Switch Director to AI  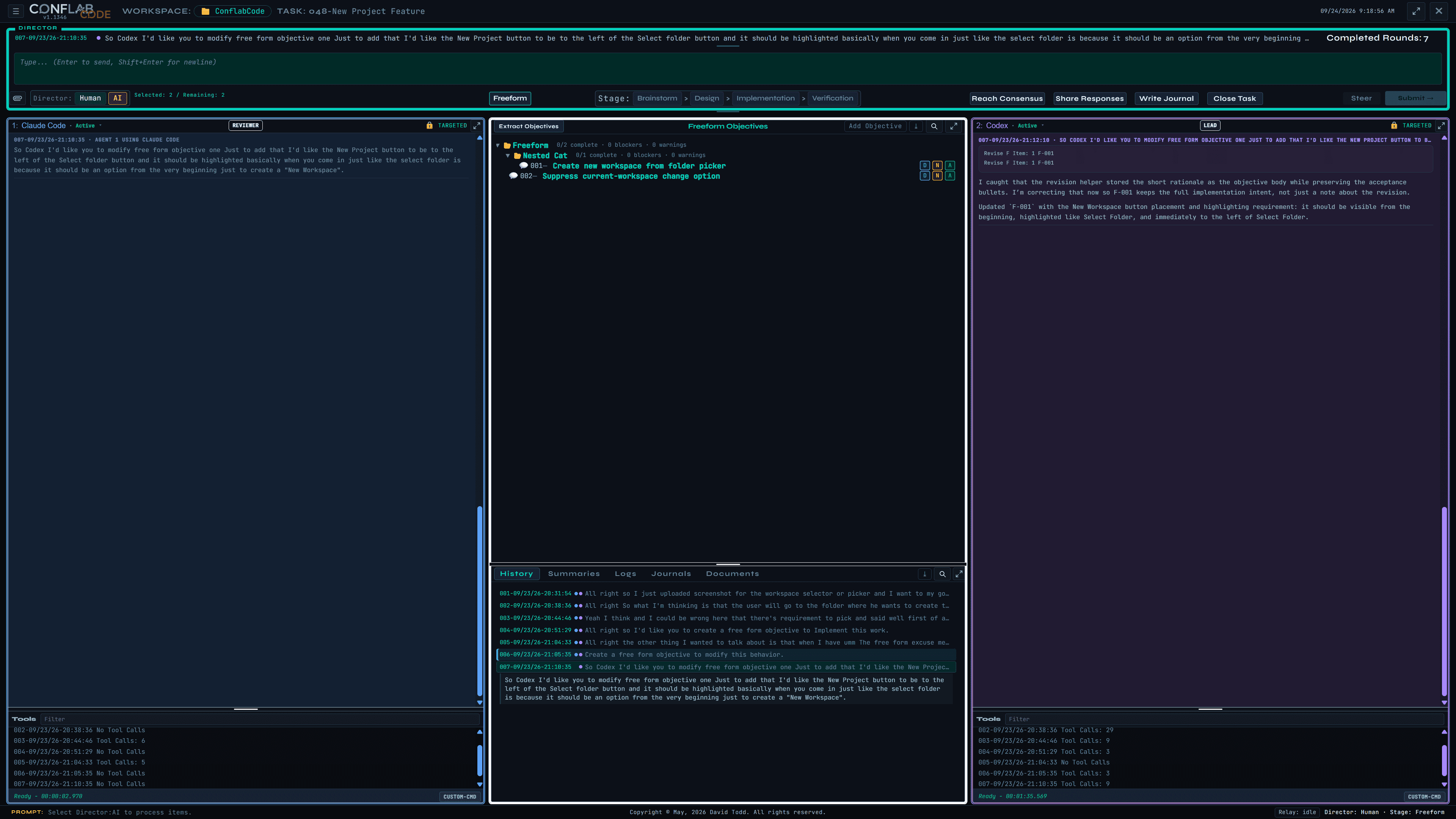click(x=118, y=98)
